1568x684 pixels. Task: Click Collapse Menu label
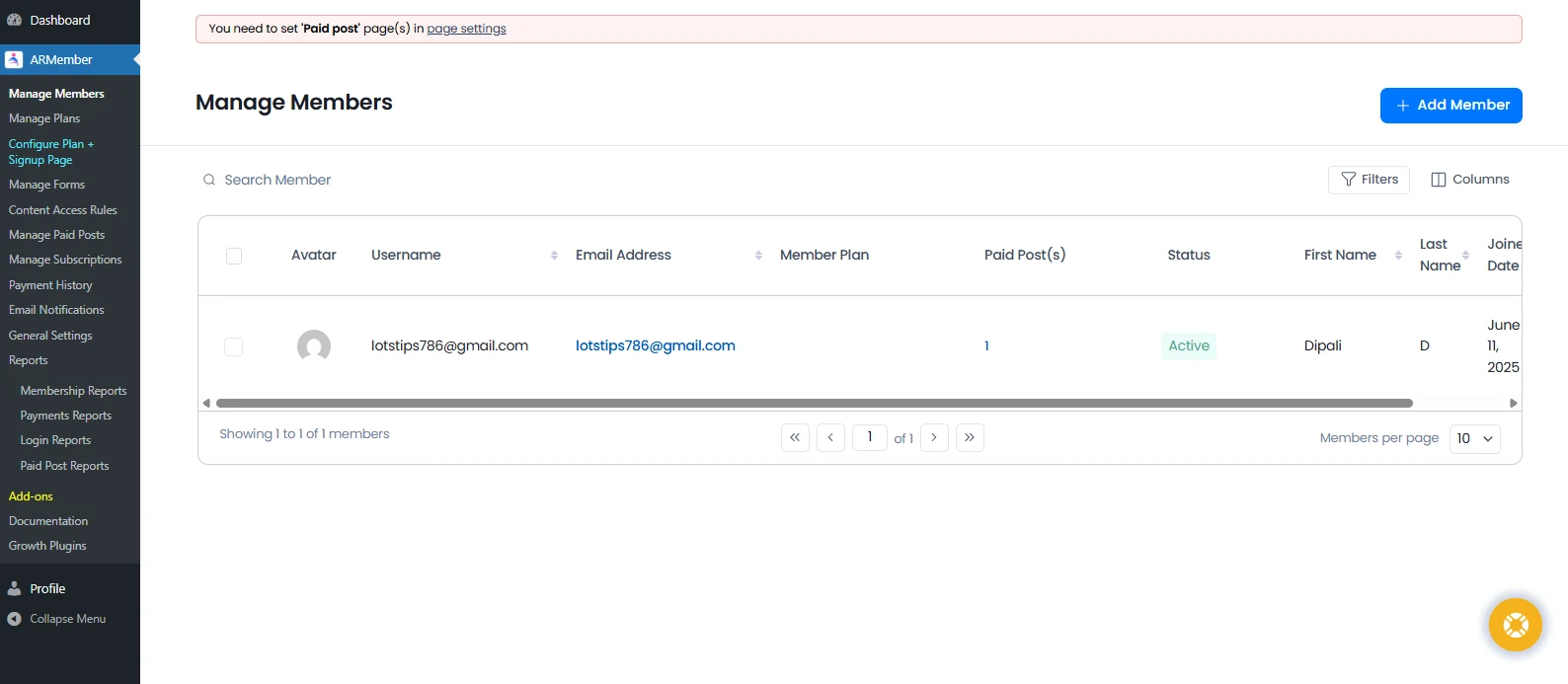tap(67, 619)
